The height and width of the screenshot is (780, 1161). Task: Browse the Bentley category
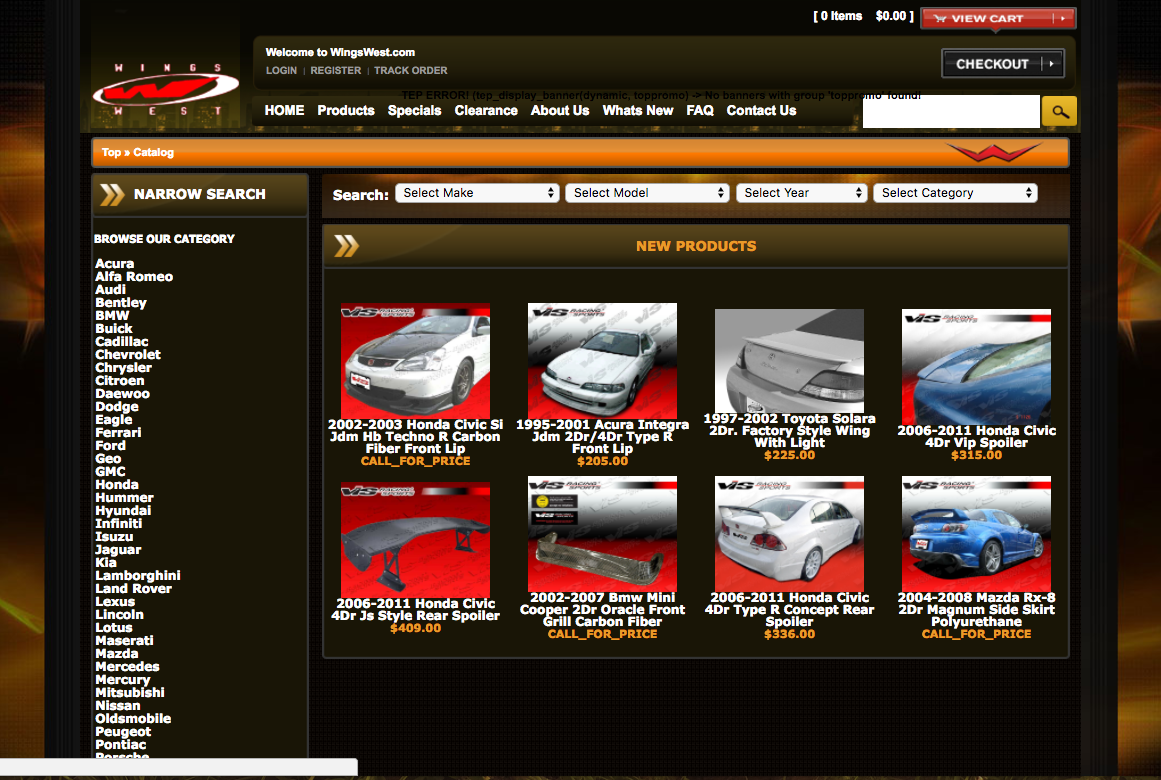point(121,303)
